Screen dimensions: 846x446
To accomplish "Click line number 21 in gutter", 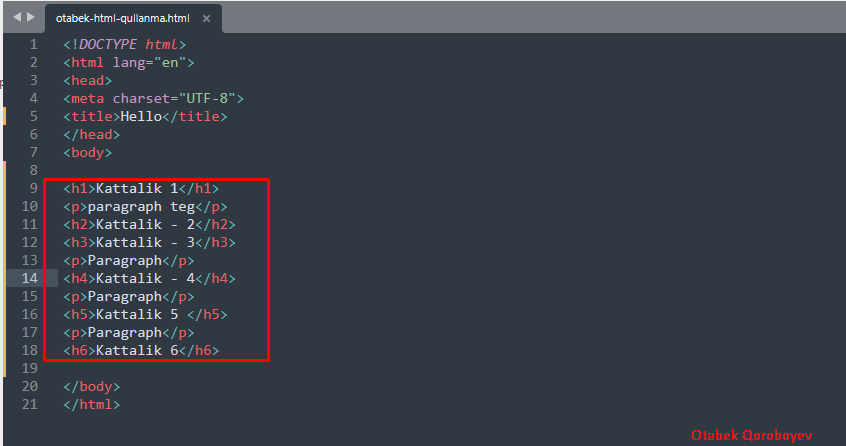I will pyautogui.click(x=30, y=404).
